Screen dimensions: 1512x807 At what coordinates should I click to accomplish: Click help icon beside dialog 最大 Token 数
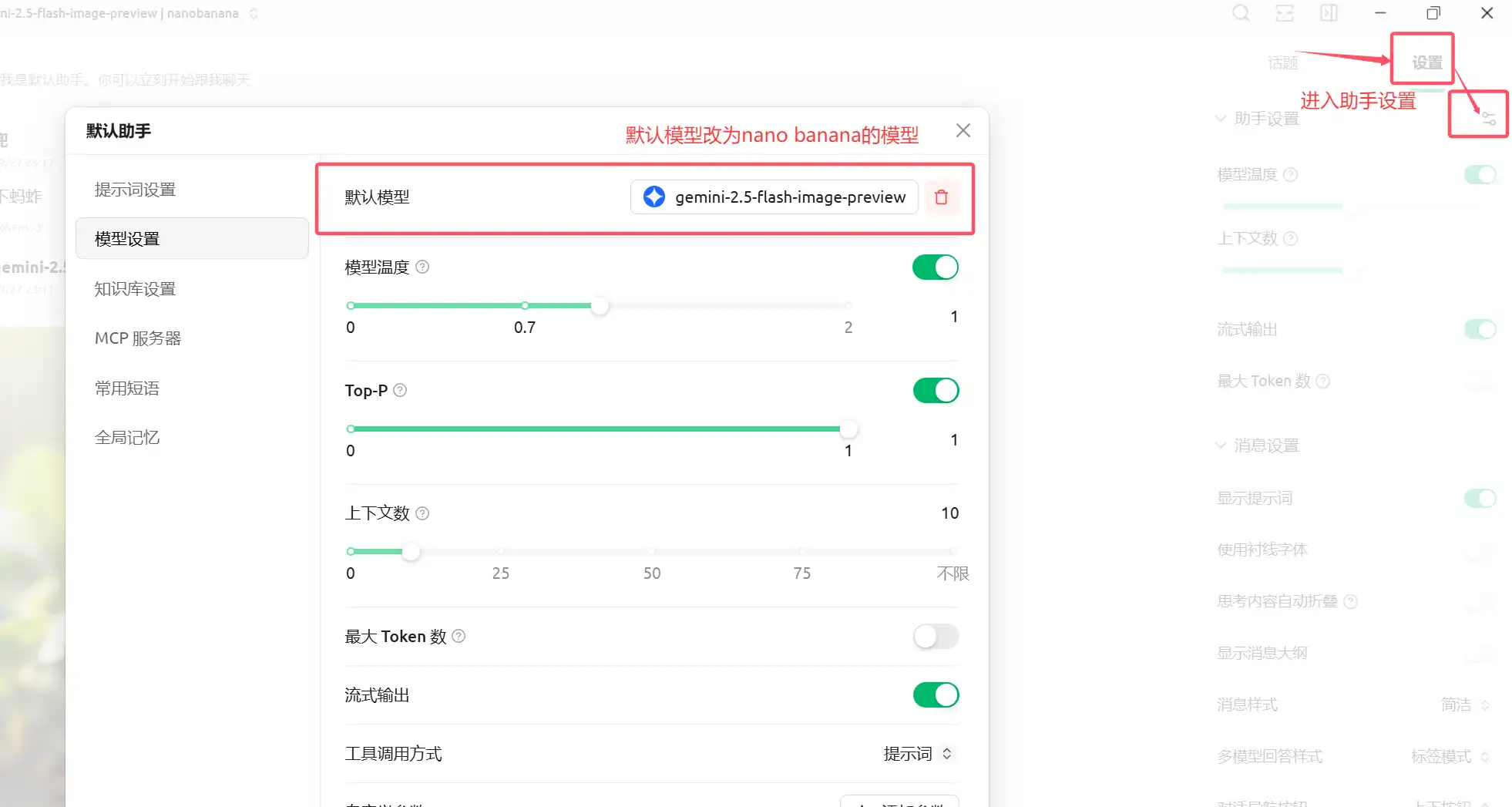(459, 636)
